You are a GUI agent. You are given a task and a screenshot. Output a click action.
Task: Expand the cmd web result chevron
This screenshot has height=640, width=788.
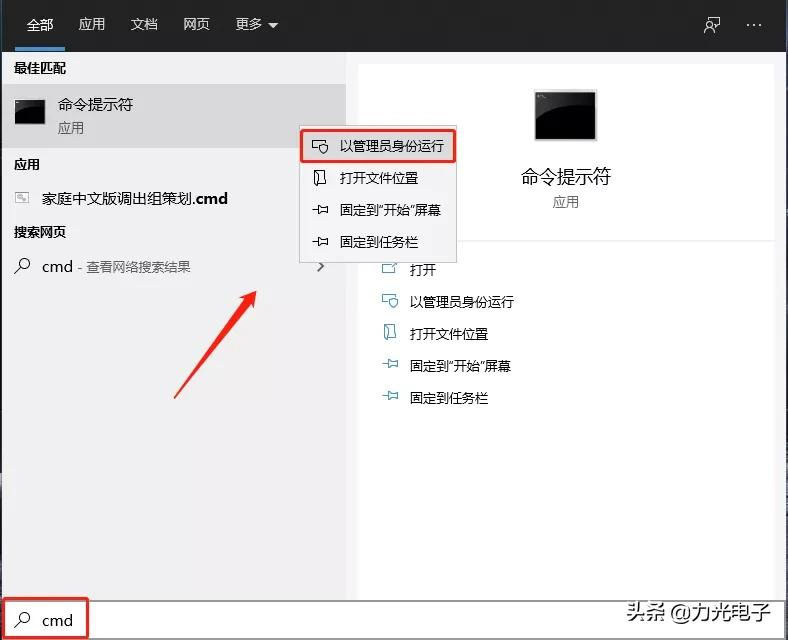[321, 267]
